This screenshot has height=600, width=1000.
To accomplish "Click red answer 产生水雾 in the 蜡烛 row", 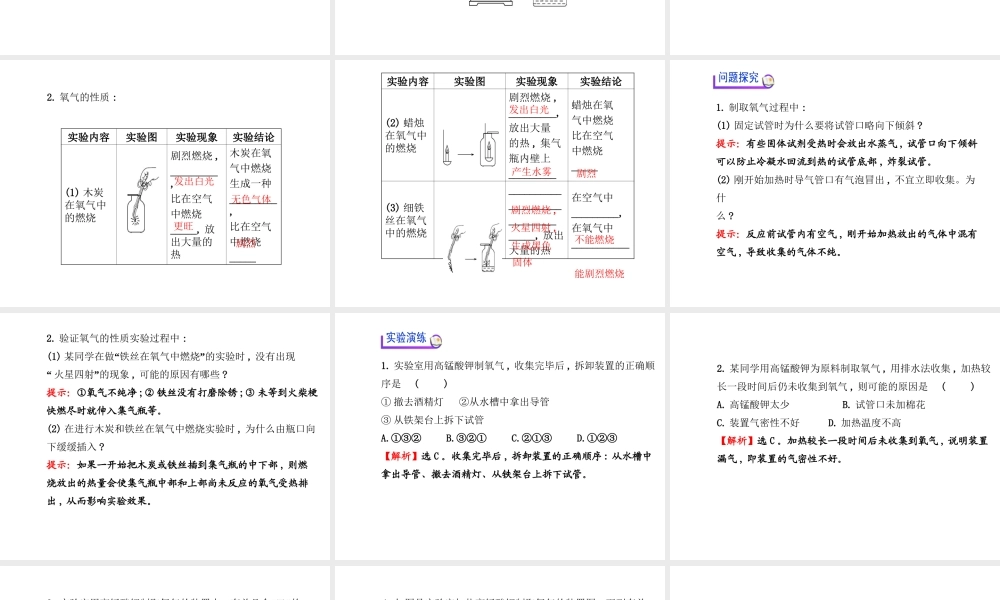I will [x=531, y=172].
